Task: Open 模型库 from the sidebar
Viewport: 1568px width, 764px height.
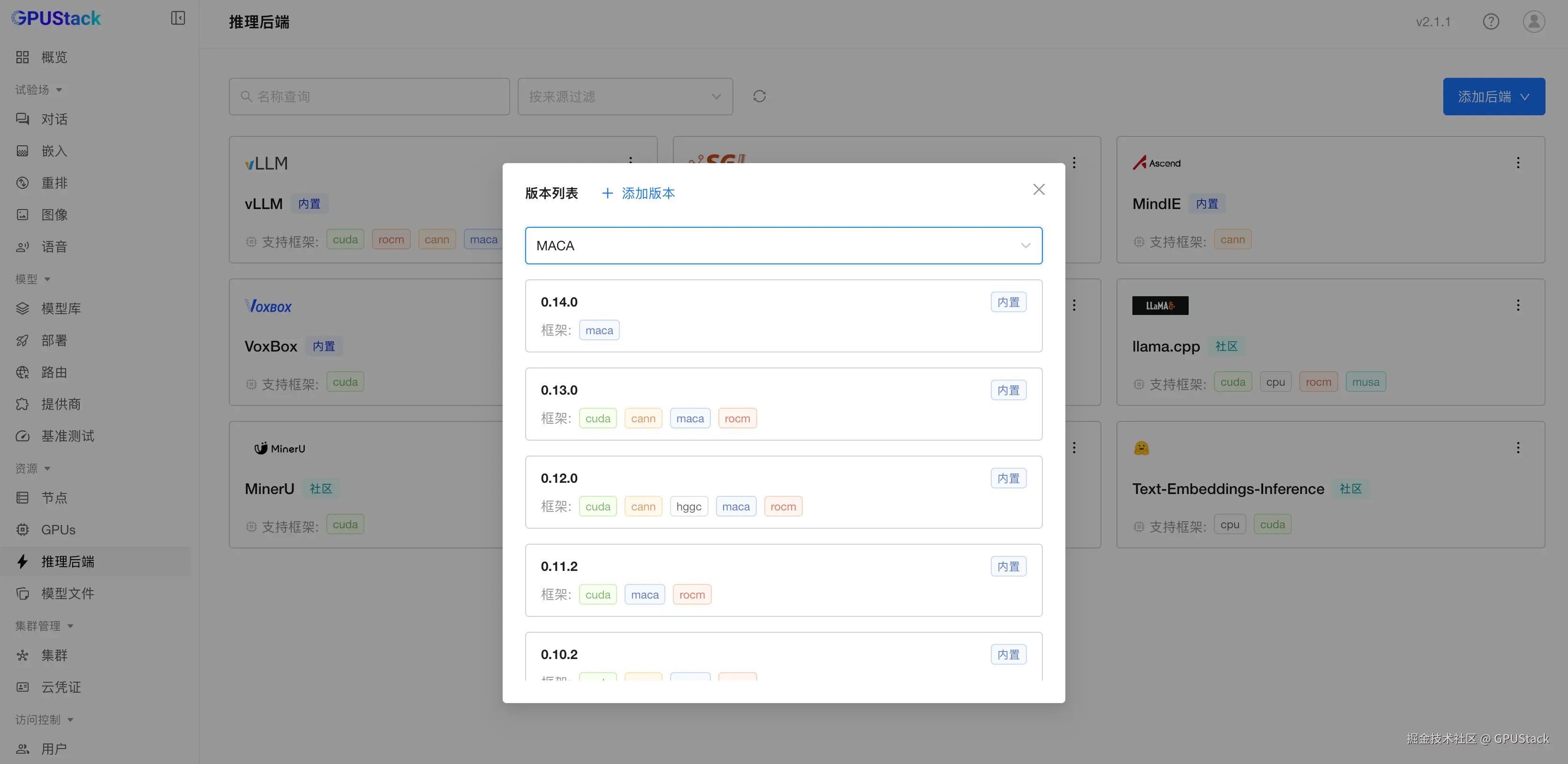Action: [61, 308]
